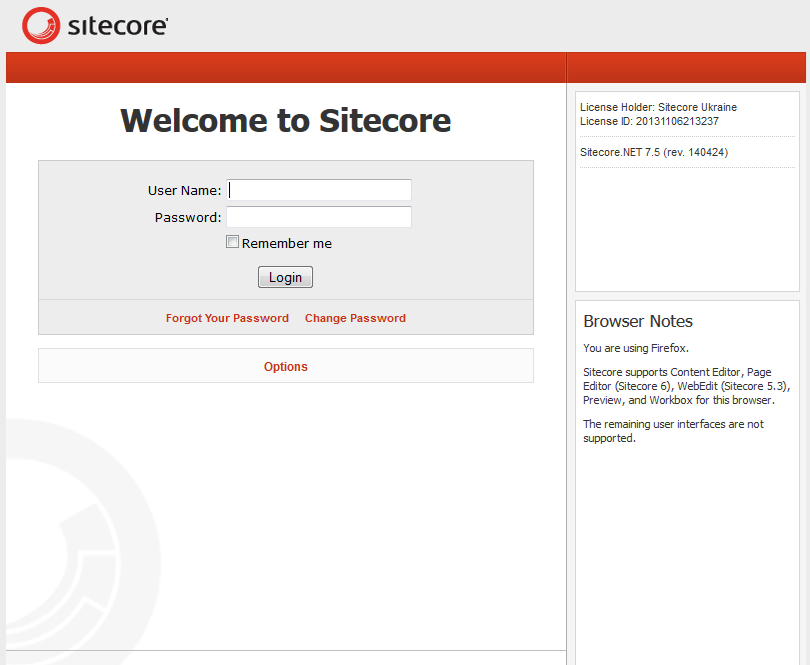Viewport: 810px width, 665px height.
Task: Enable the Remember me checkbox
Action: coord(232,242)
